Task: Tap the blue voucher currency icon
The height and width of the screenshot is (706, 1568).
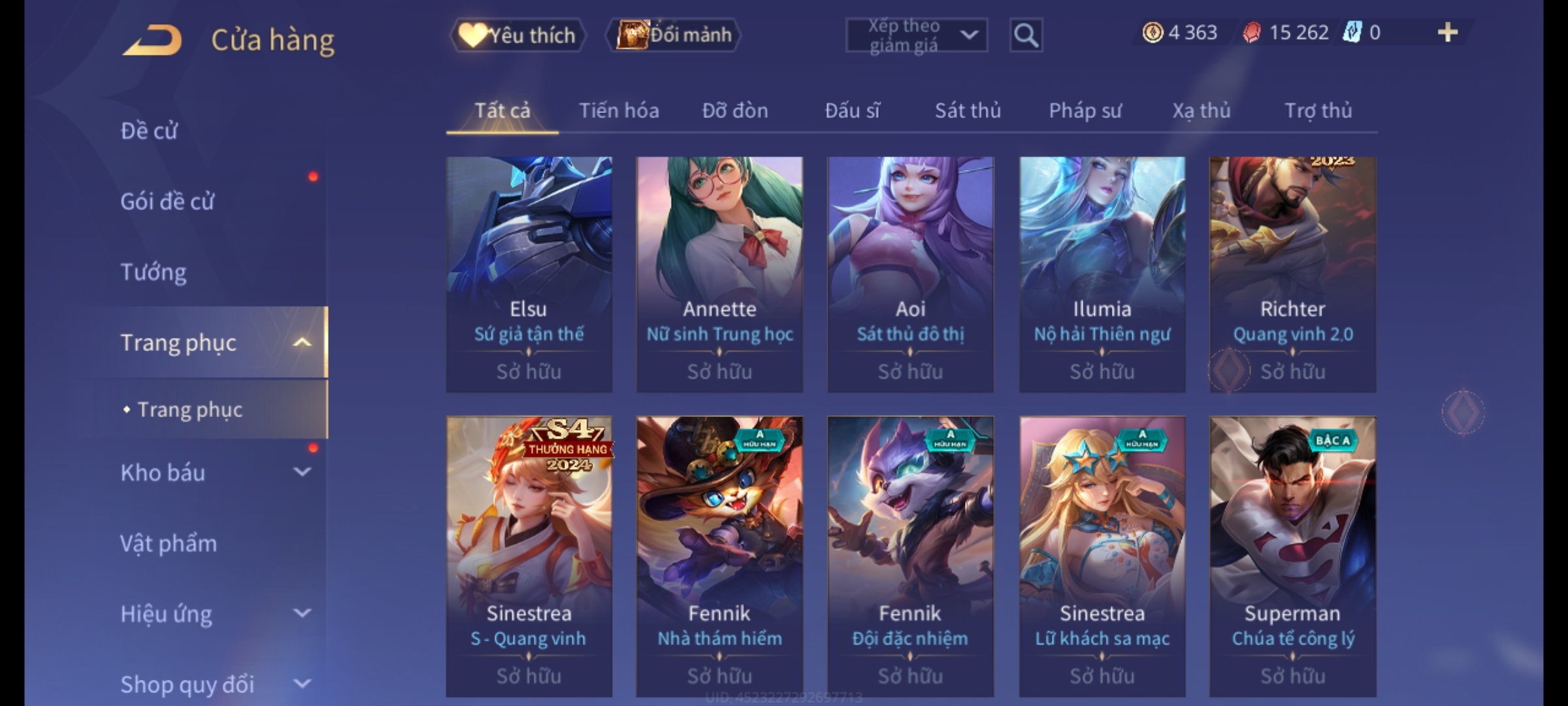Action: point(1352,32)
